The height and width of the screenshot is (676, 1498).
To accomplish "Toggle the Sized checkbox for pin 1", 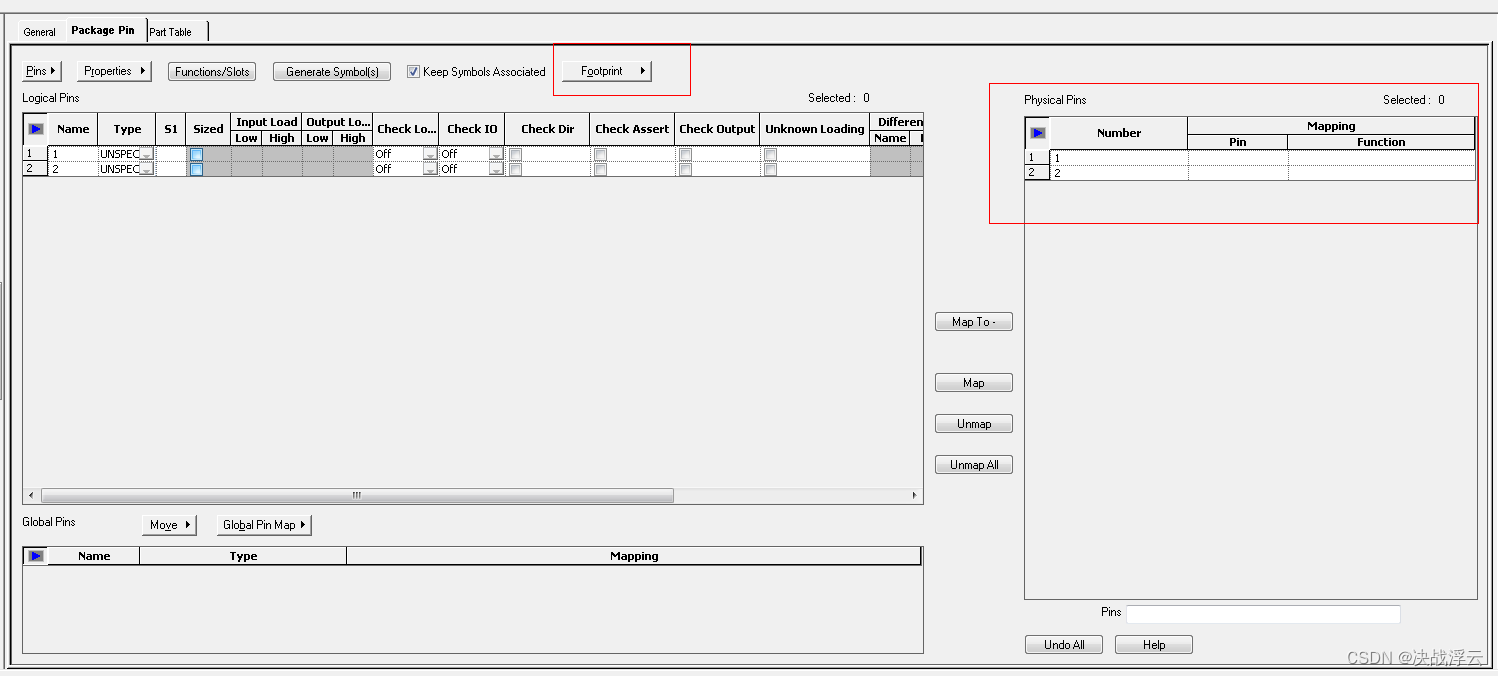I will point(196,153).
